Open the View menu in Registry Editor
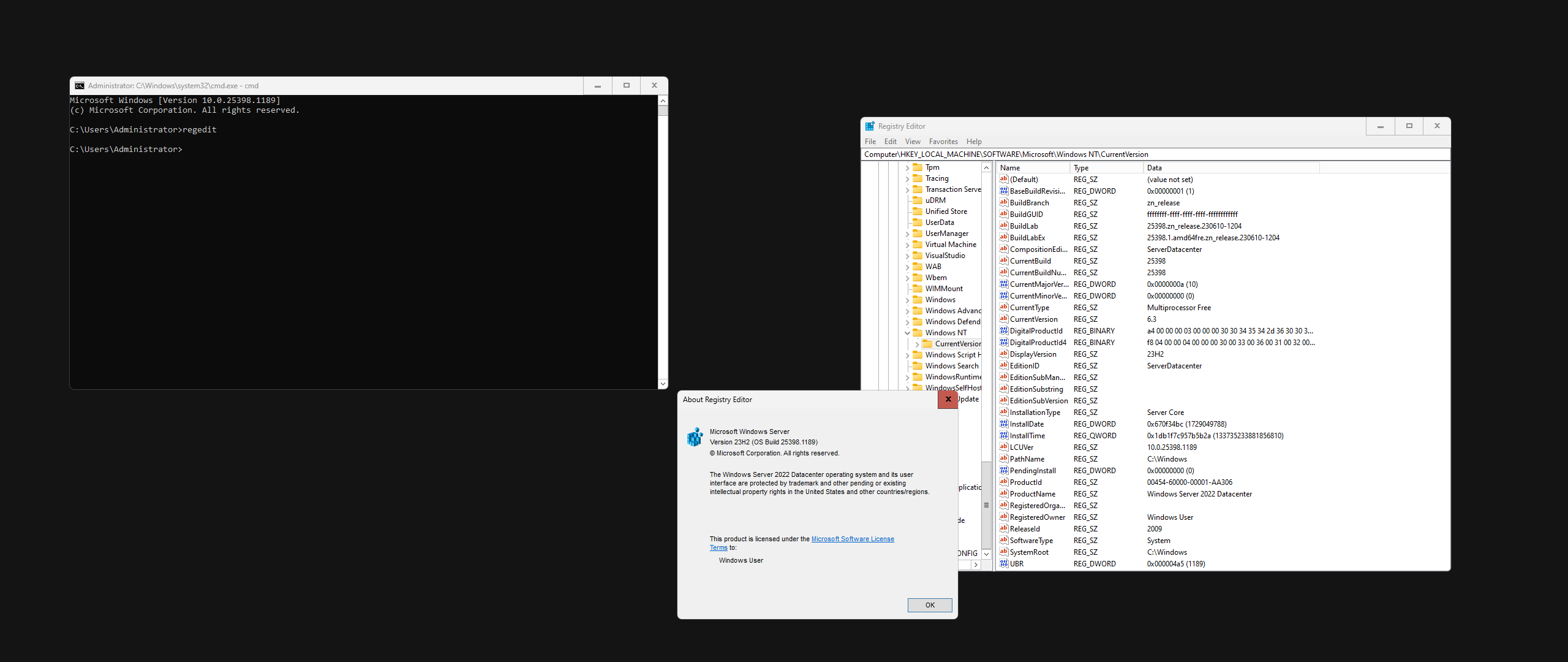 click(912, 141)
